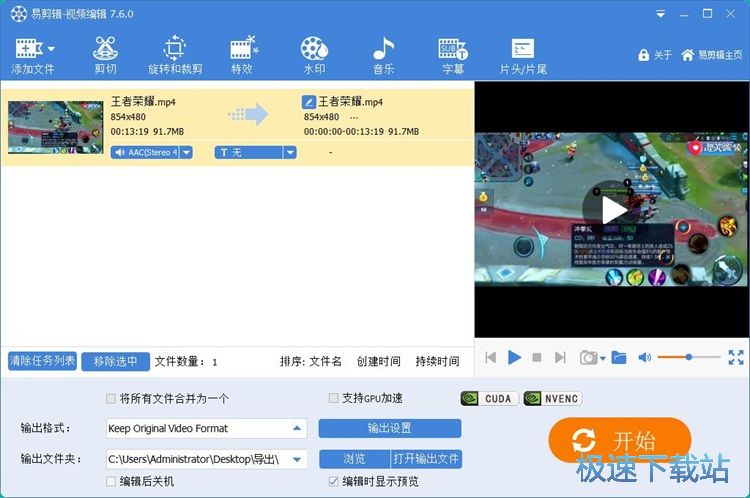
Task: Click the 00:00:00-00:13:19 91.7MB output info
Action: (361, 132)
